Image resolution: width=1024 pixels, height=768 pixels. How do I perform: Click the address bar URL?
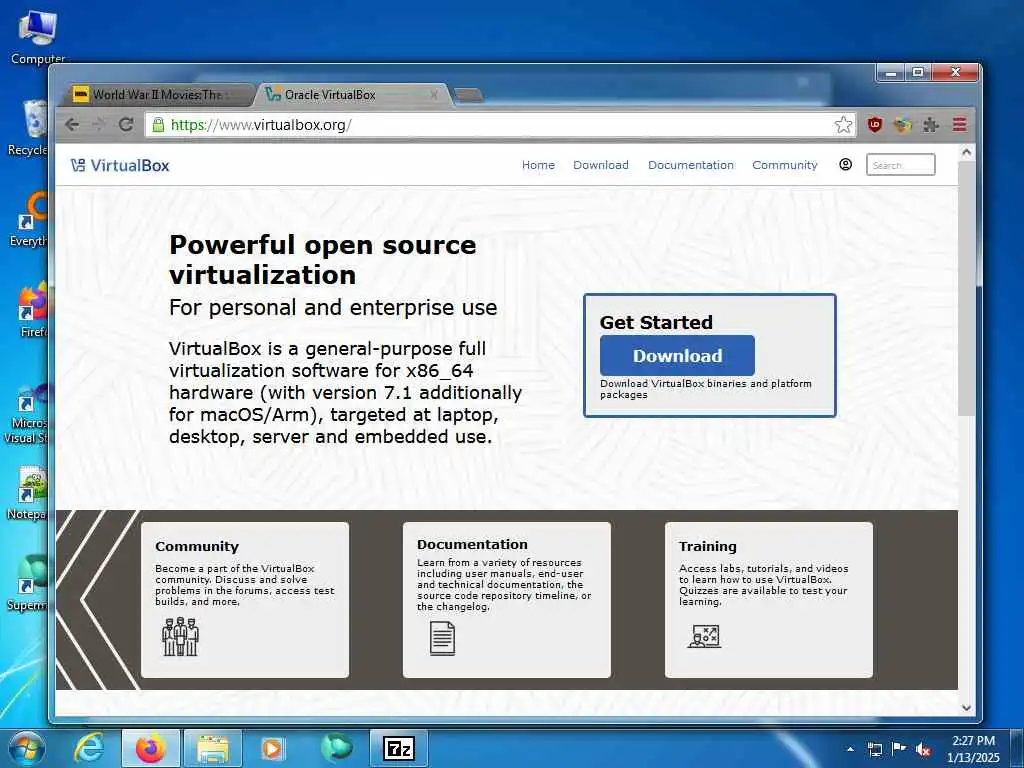pos(261,124)
